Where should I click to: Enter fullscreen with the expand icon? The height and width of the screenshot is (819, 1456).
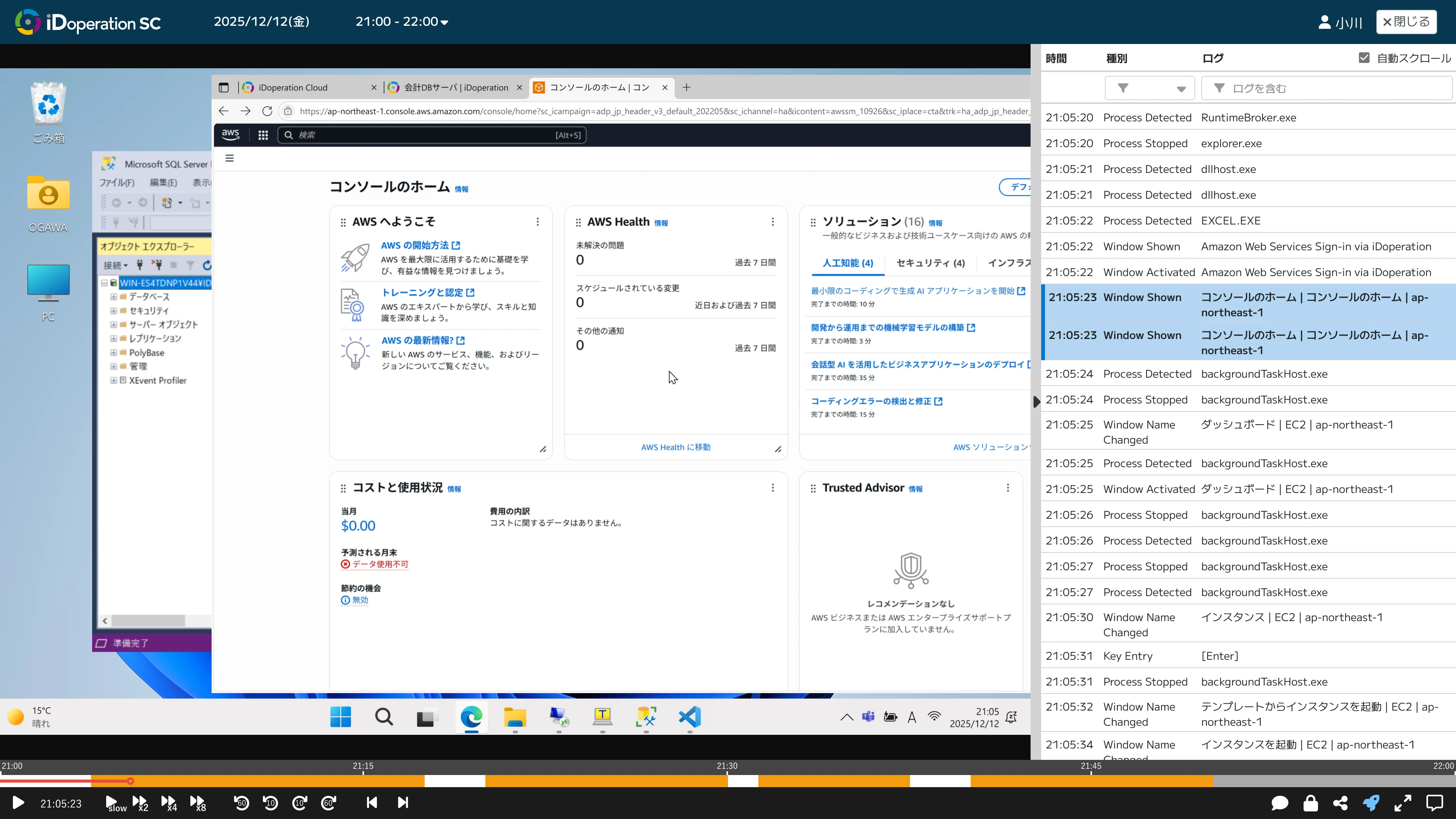1403,803
